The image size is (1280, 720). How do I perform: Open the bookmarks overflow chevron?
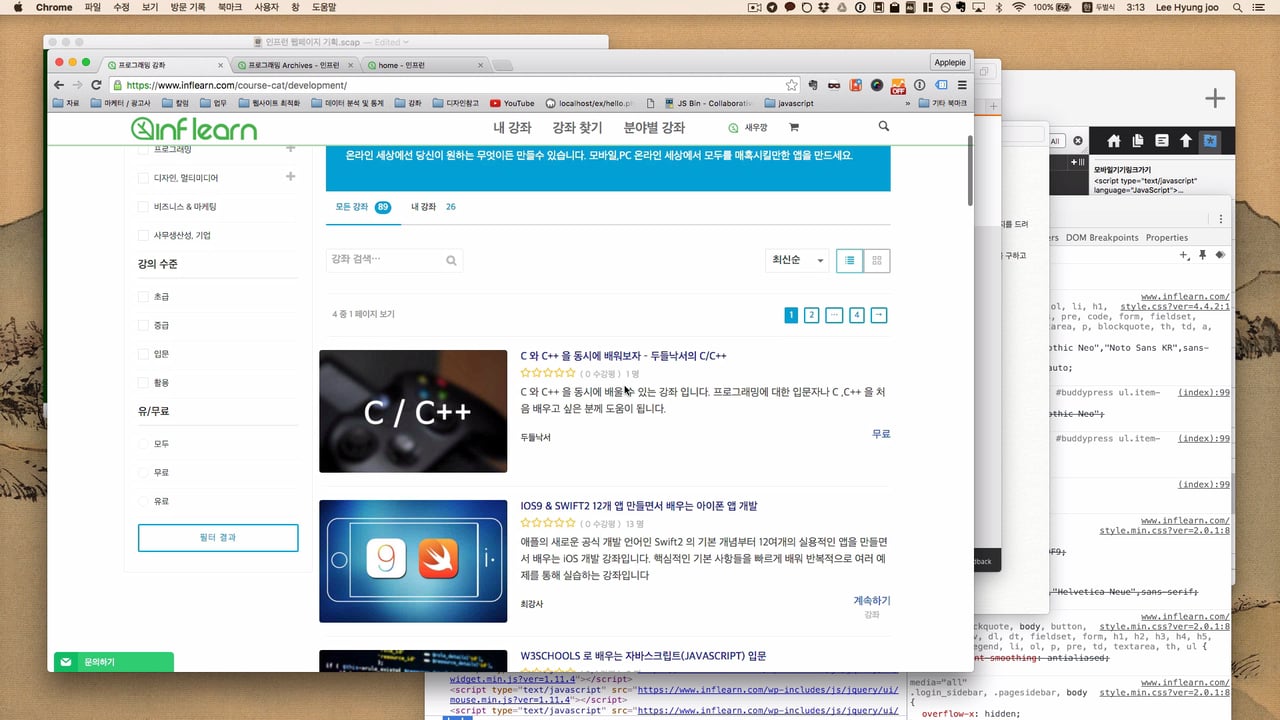[908, 103]
